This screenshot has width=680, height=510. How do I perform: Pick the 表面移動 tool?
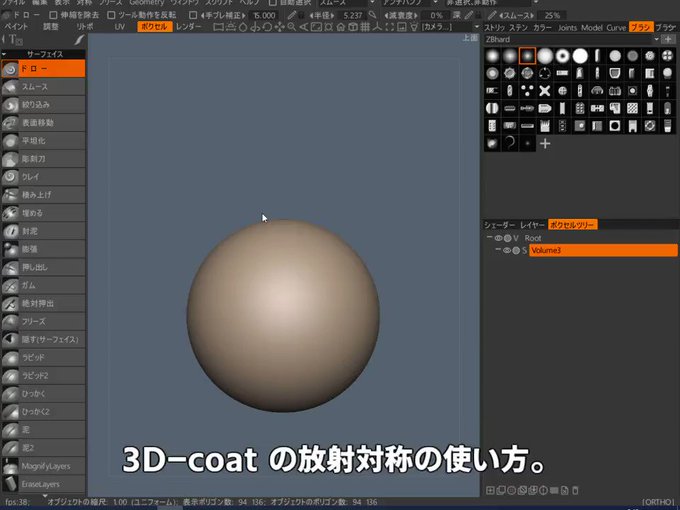pyautogui.click(x=43, y=123)
